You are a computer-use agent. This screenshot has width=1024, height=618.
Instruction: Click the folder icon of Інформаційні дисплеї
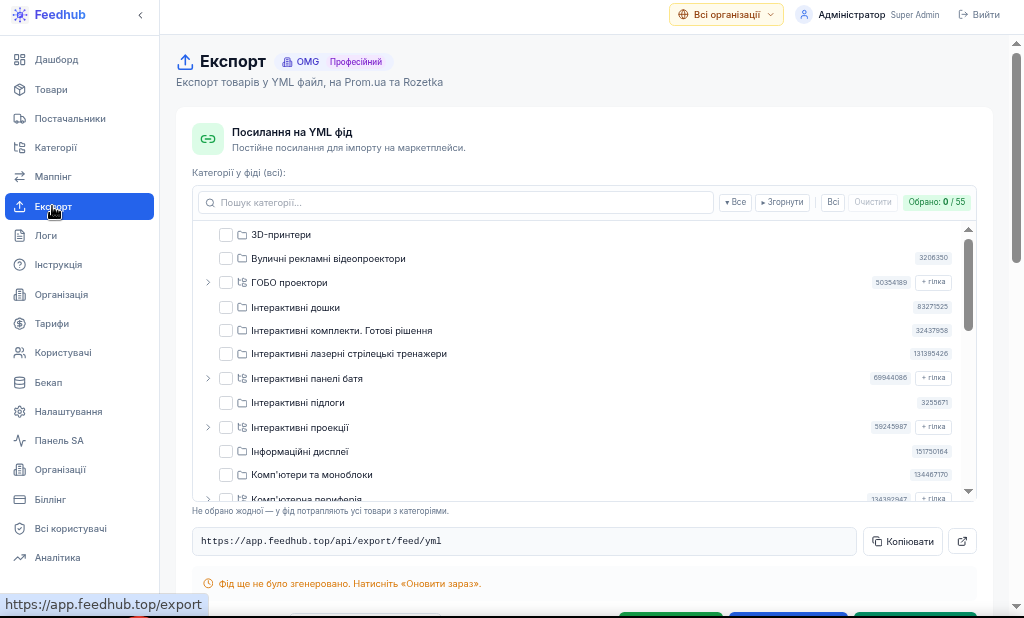[242, 452]
